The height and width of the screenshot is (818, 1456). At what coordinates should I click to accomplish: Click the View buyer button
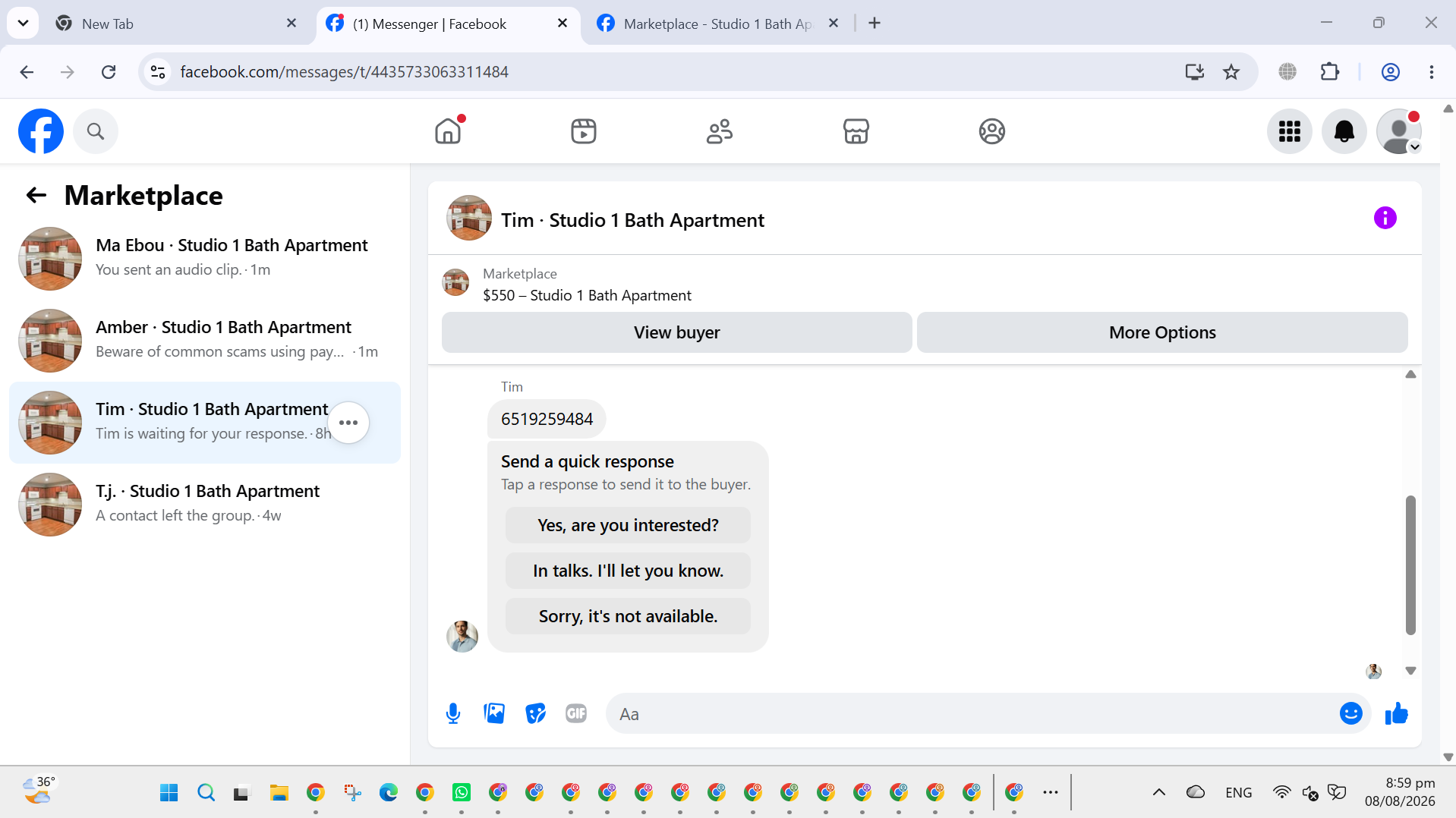(677, 332)
